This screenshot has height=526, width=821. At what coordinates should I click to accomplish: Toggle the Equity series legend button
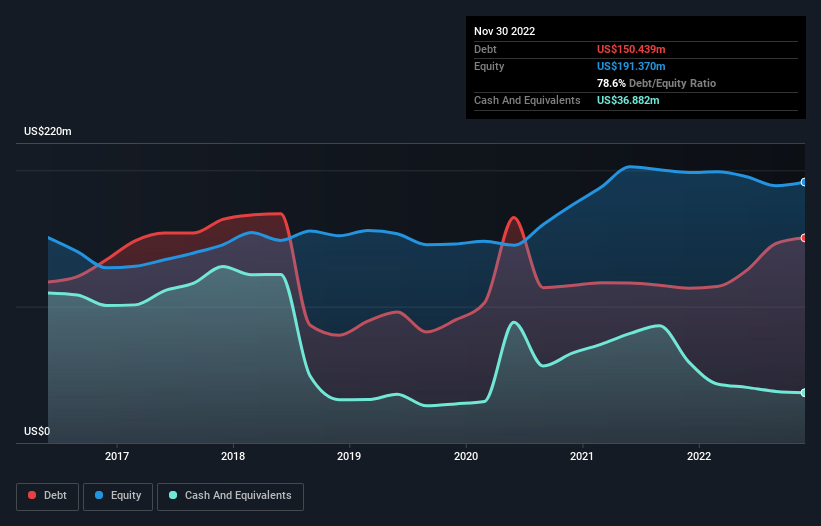(118, 496)
